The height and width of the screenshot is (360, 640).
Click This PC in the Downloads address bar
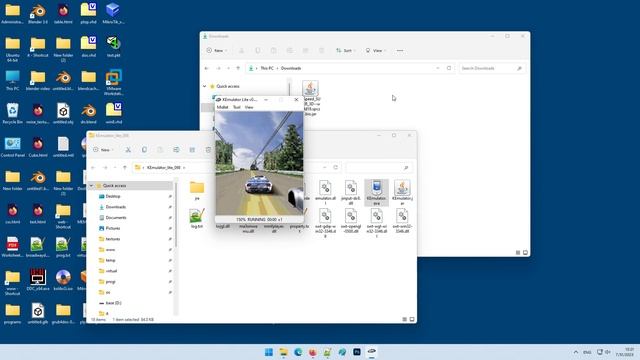[267, 68]
